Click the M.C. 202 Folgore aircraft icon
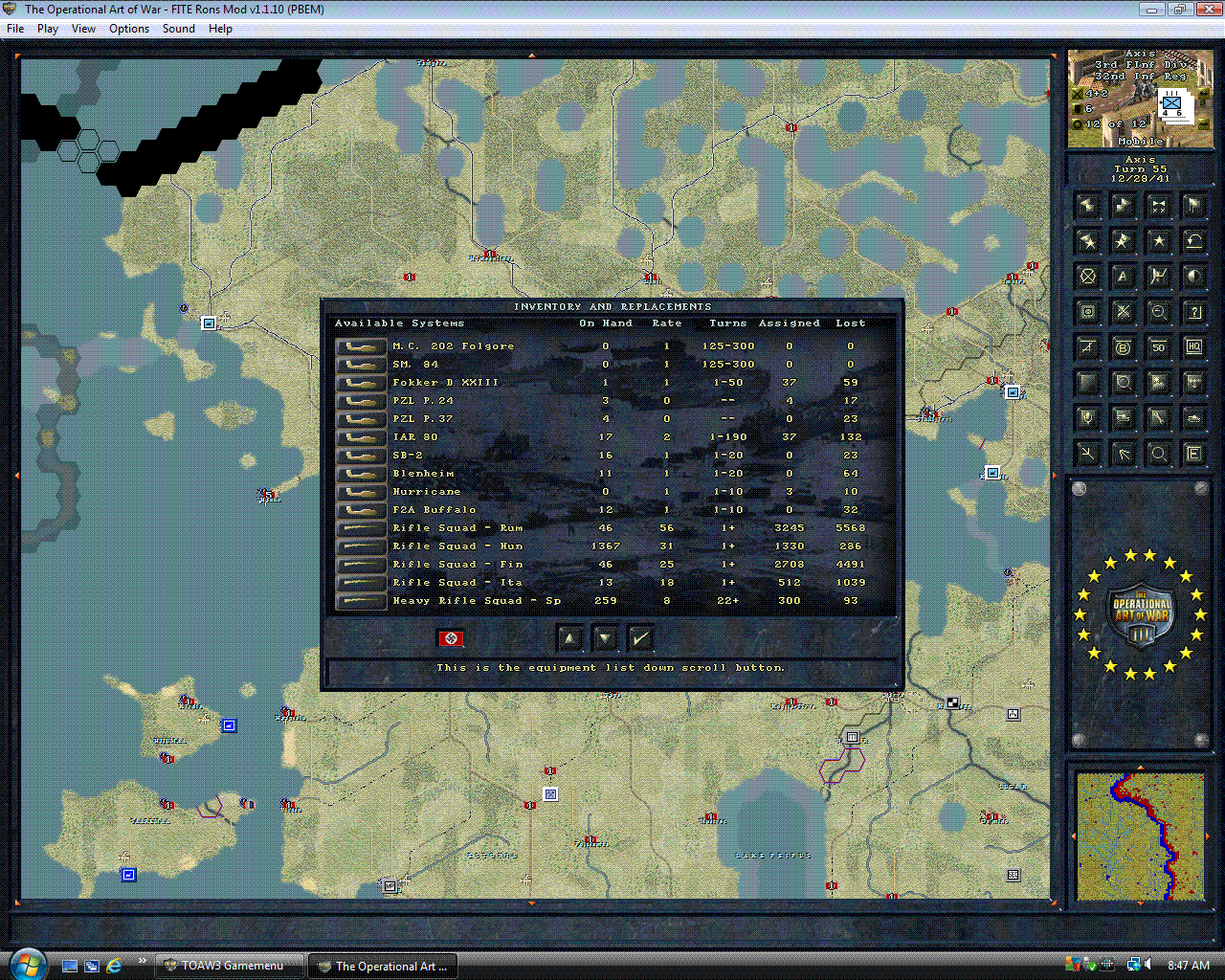 pos(361,346)
